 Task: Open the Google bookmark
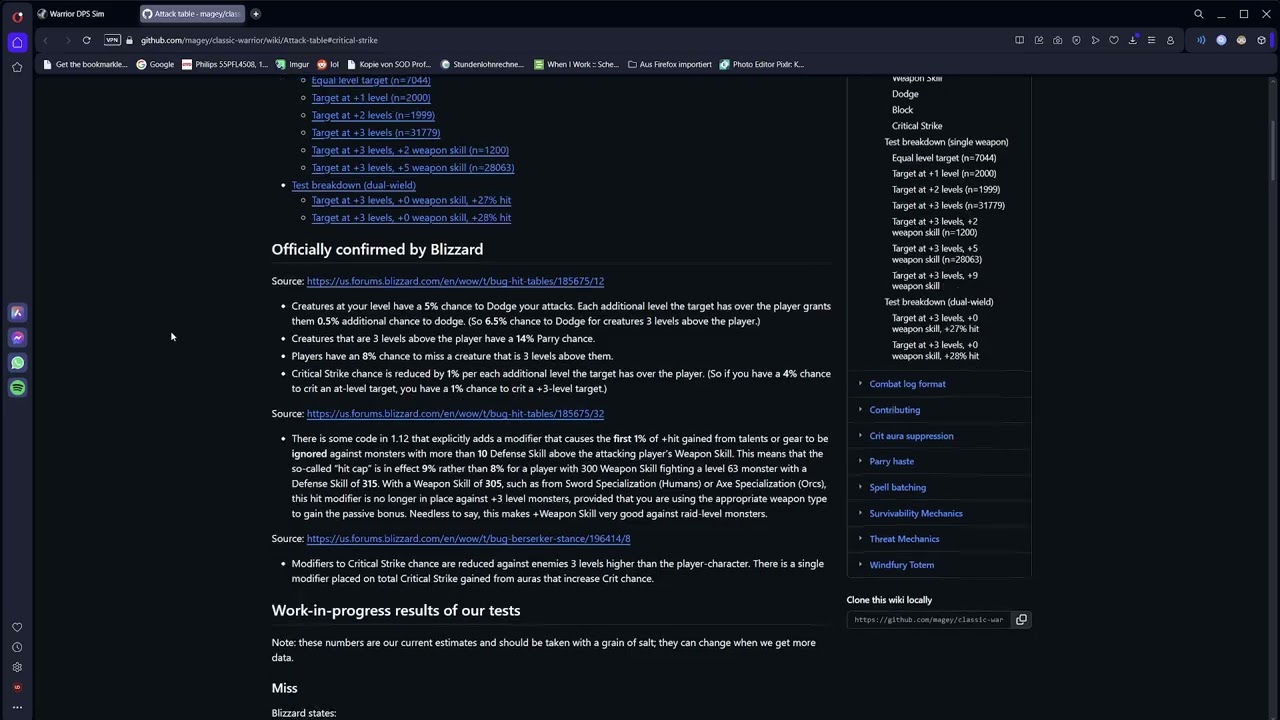click(155, 64)
